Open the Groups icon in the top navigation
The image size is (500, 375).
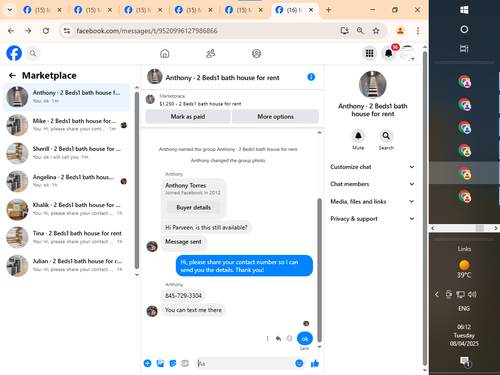tap(256, 53)
